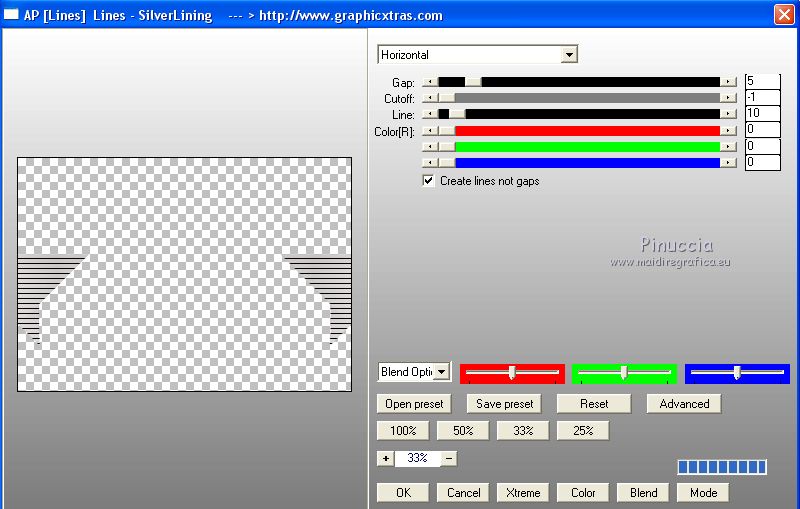Screen dimensions: 800x509
Task: Click the Line value field showing 10
Action: pos(763,113)
